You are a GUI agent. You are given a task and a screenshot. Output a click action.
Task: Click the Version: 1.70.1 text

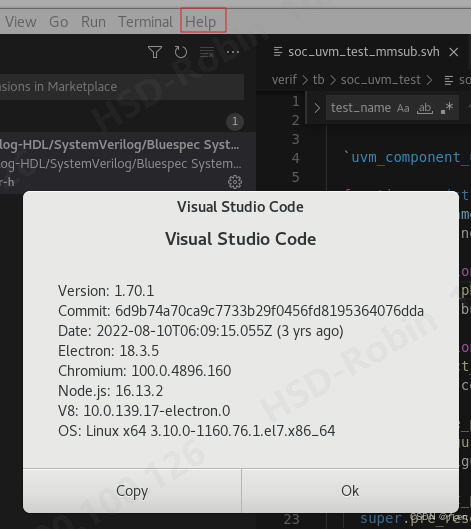coord(106,291)
